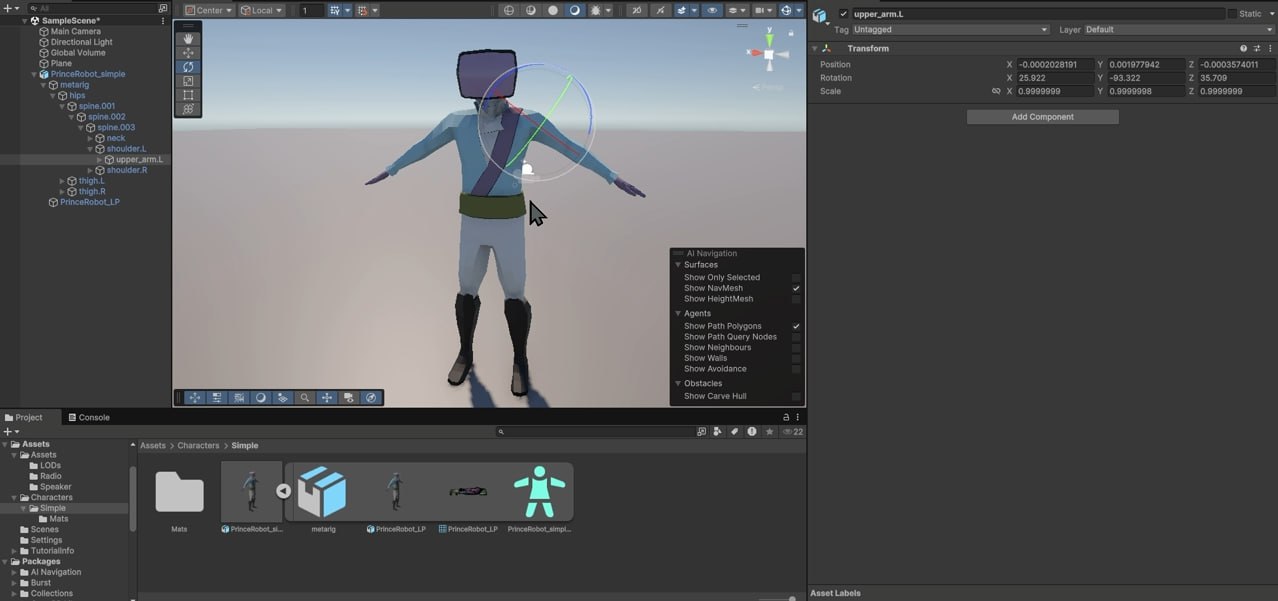
Task: Switch to shaded wireframe draw mode icon
Action: coord(531,10)
